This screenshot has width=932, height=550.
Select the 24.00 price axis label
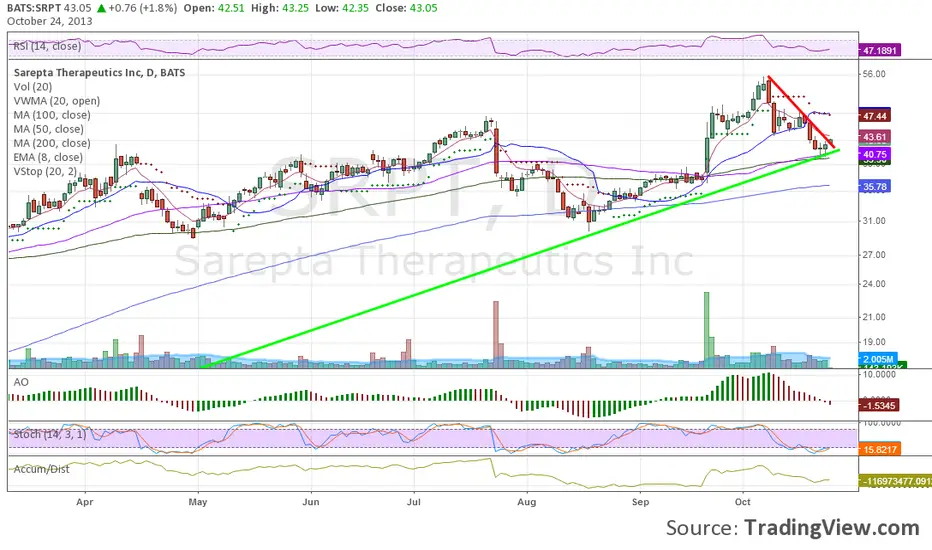pos(874,284)
